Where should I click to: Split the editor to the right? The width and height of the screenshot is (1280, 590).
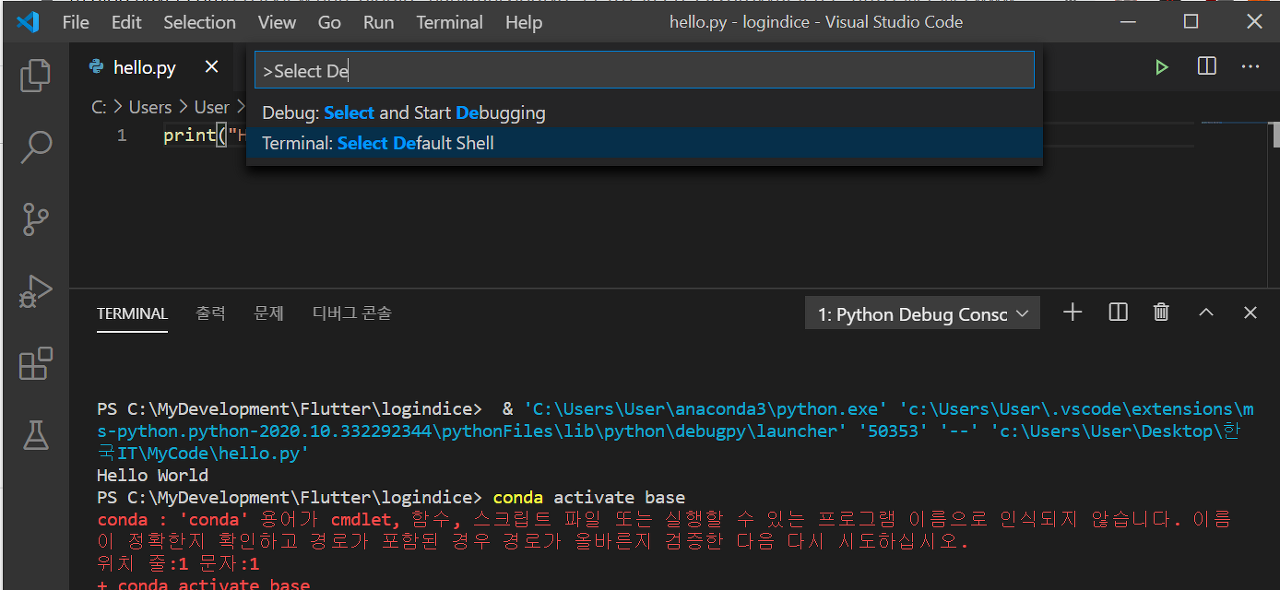pyautogui.click(x=1207, y=67)
